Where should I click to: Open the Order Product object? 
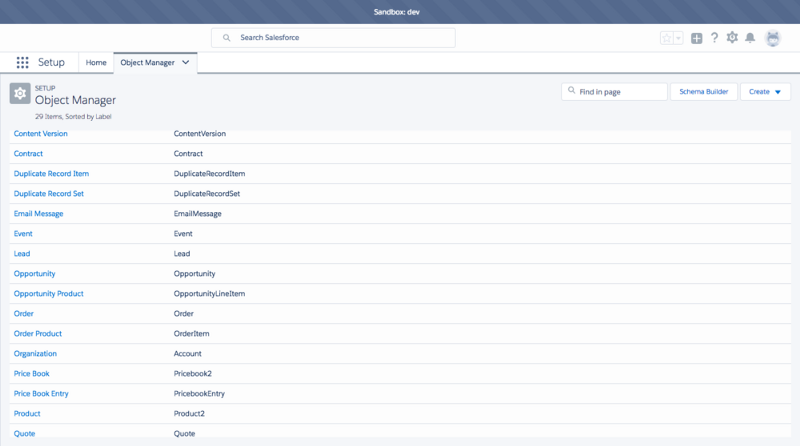click(x=38, y=333)
